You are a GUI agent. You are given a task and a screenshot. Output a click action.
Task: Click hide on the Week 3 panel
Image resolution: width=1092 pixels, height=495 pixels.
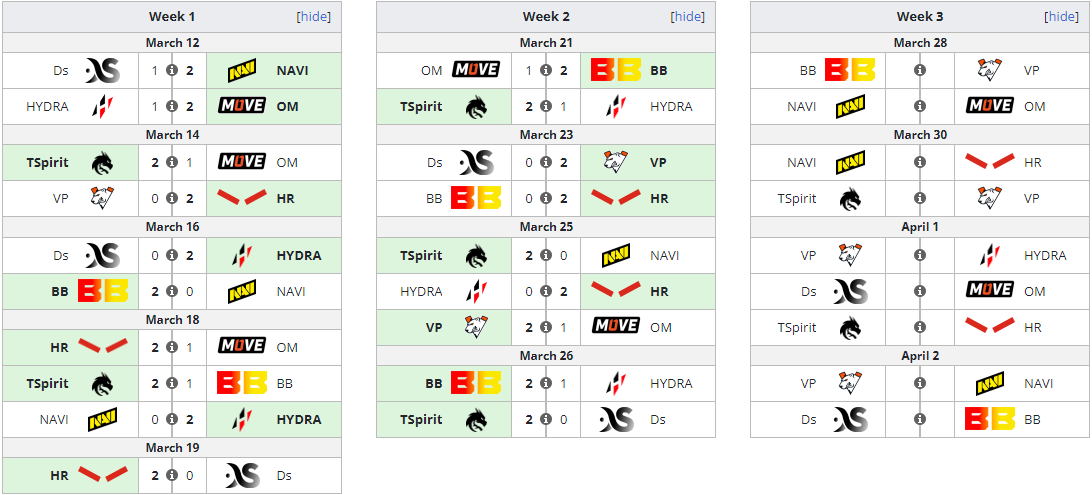click(x=1061, y=17)
